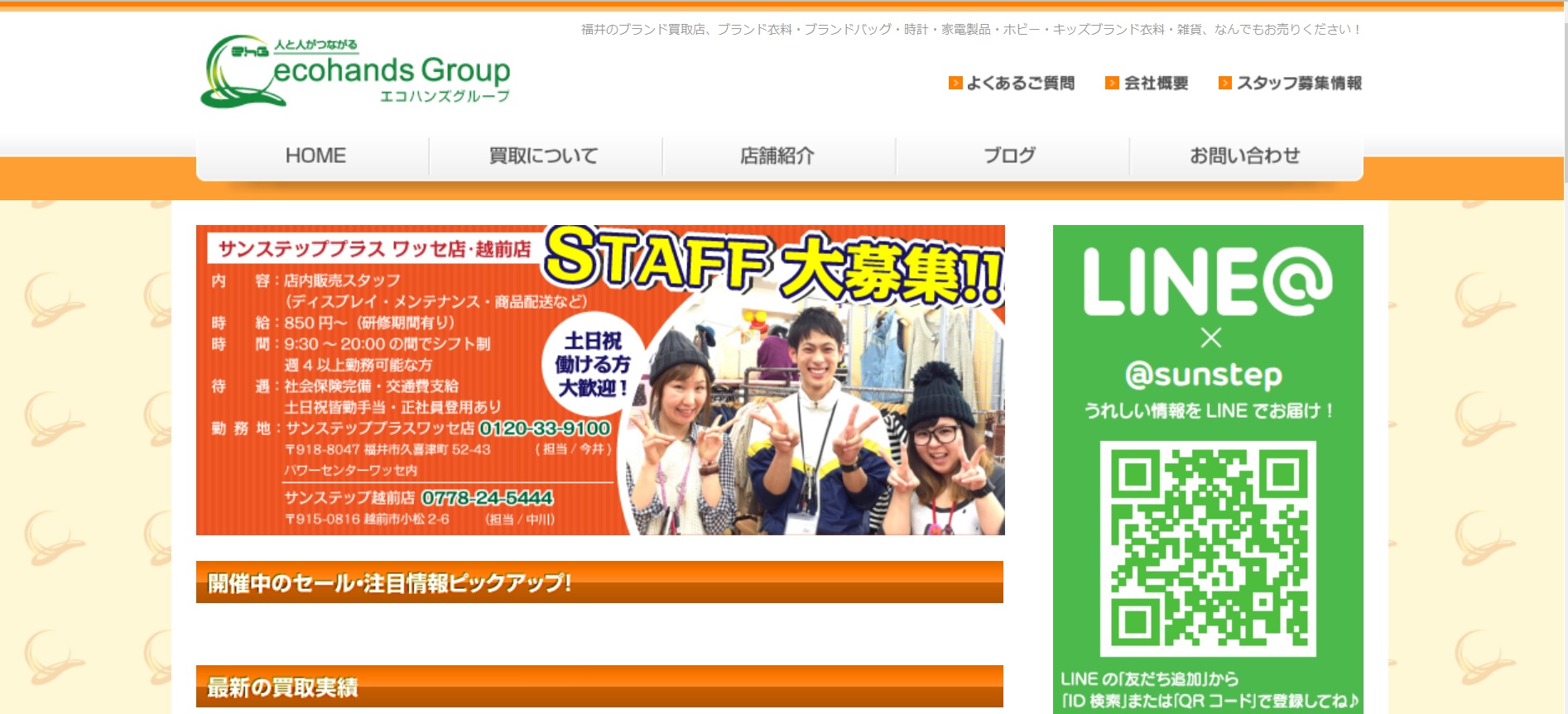Select 店舗紹介 in the navigation bar
Viewport: 1568px width, 714px height.
pos(779,156)
